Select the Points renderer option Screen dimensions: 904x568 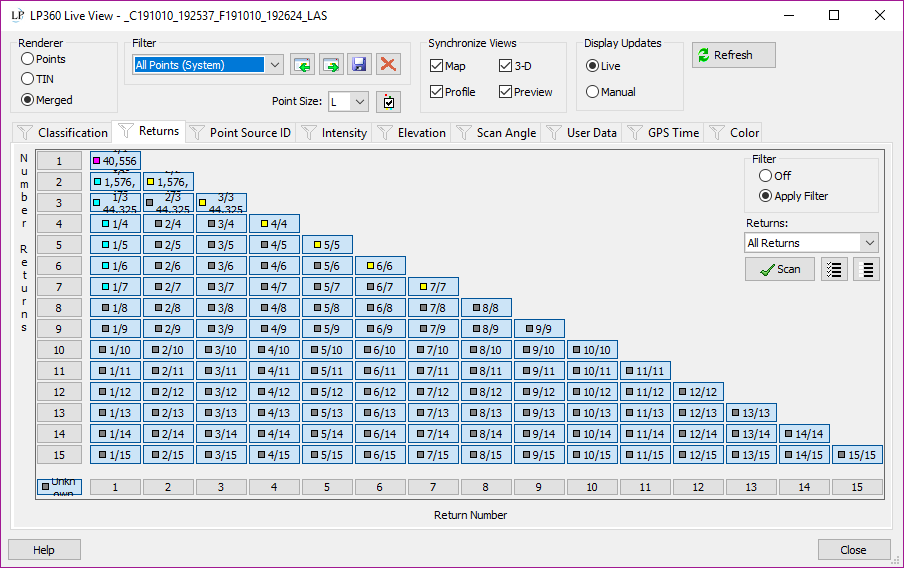coord(43,59)
